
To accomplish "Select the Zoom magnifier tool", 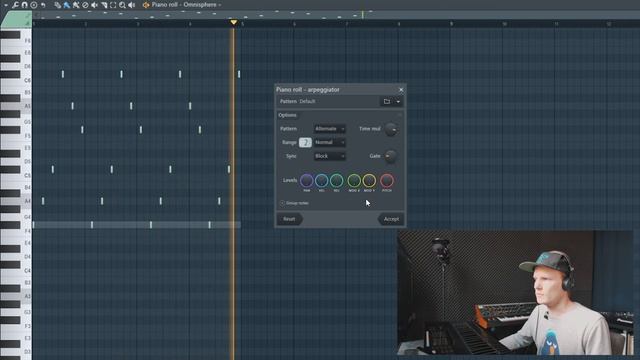I will point(122,5).
